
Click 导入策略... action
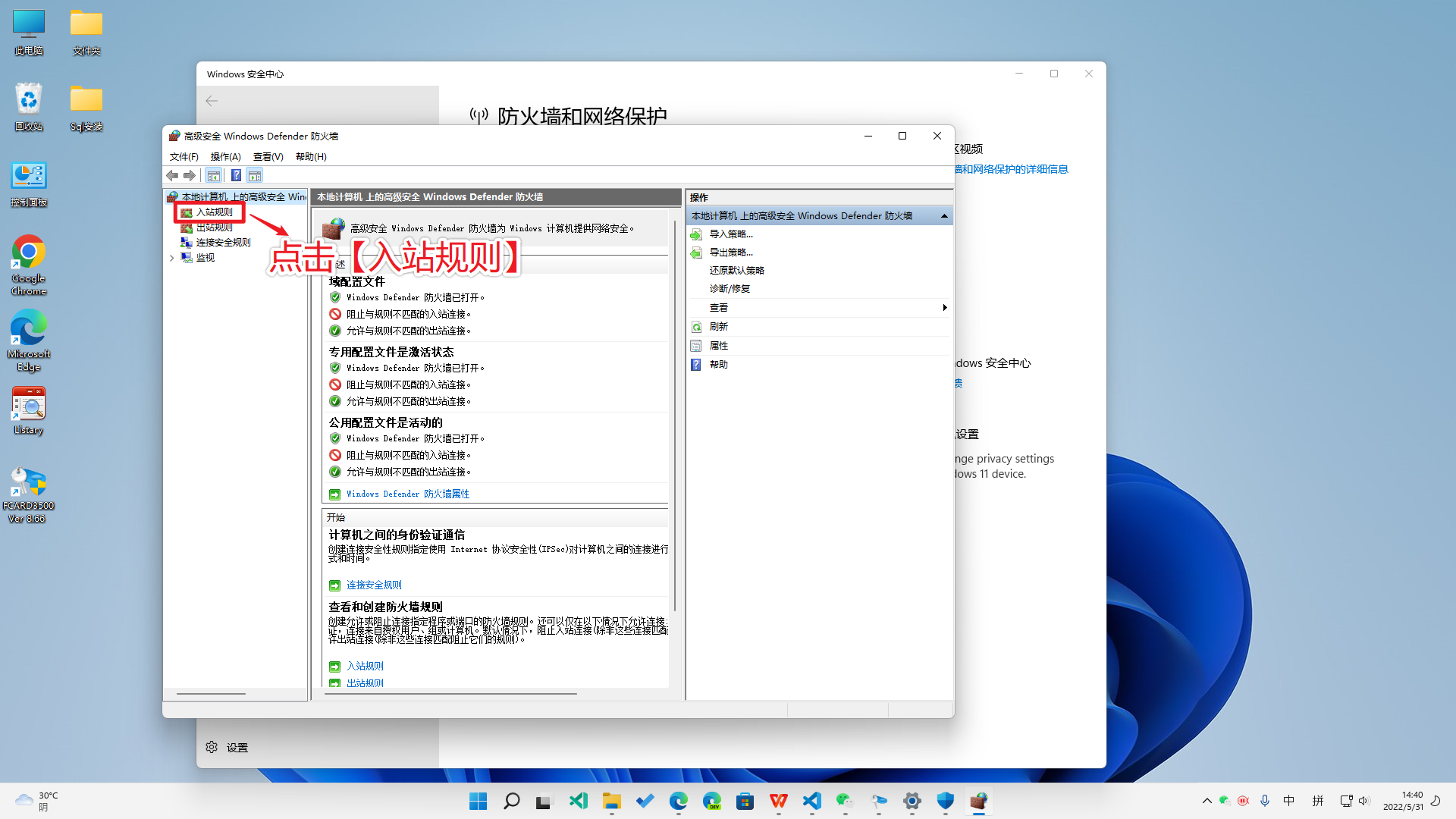(731, 234)
